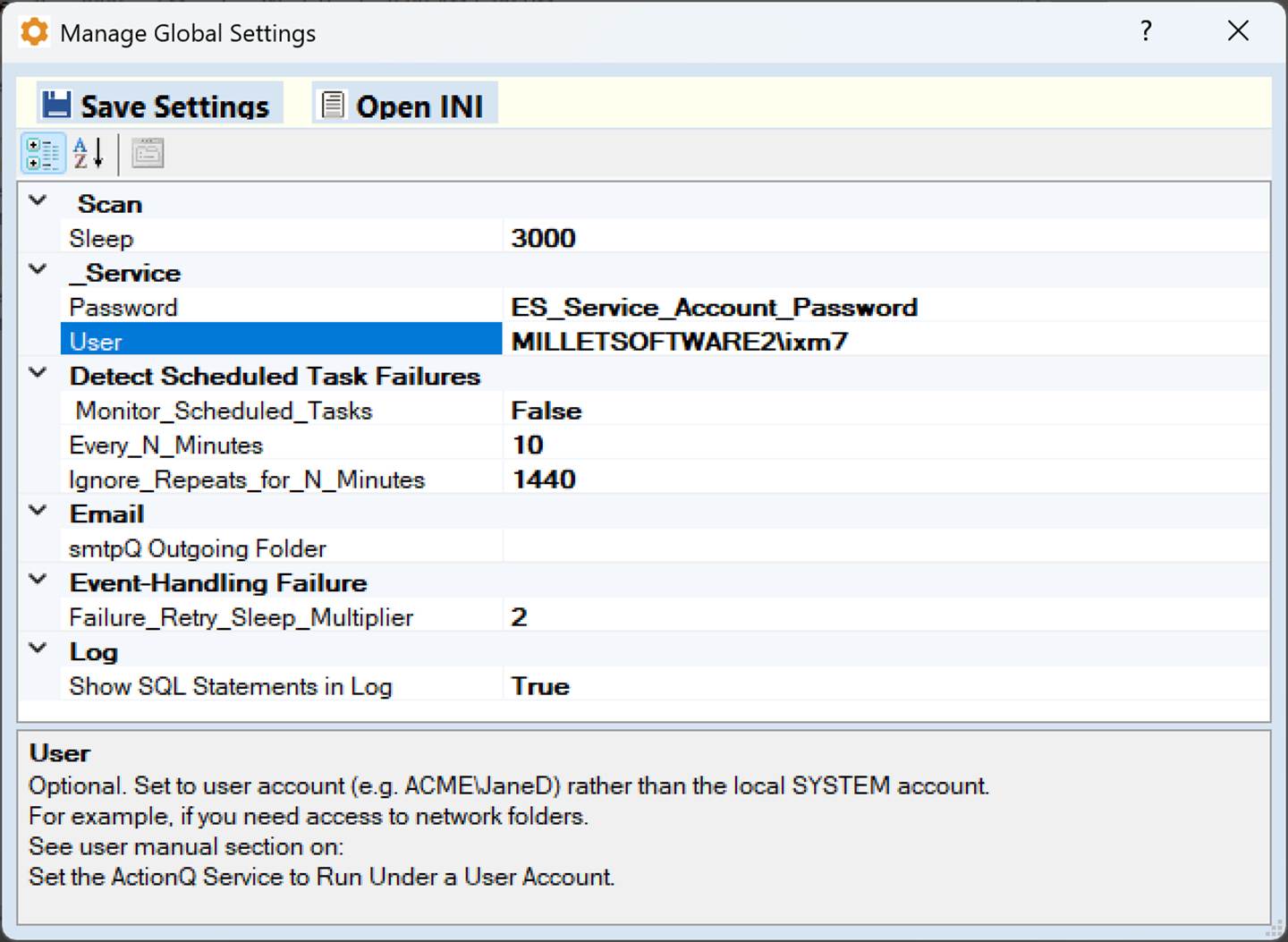Switch to the Categorized view icon
Image resolution: width=1288 pixels, height=942 pixels.
(43, 153)
